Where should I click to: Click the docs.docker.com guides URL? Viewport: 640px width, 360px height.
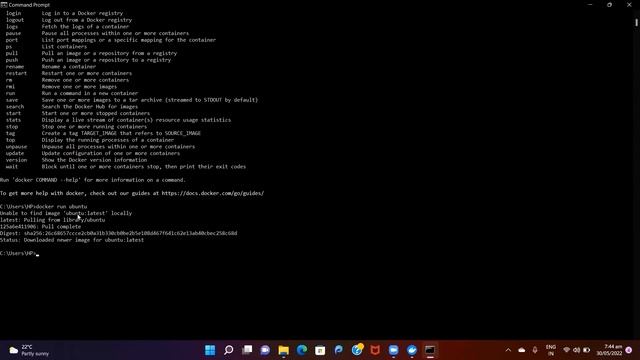[213, 193]
